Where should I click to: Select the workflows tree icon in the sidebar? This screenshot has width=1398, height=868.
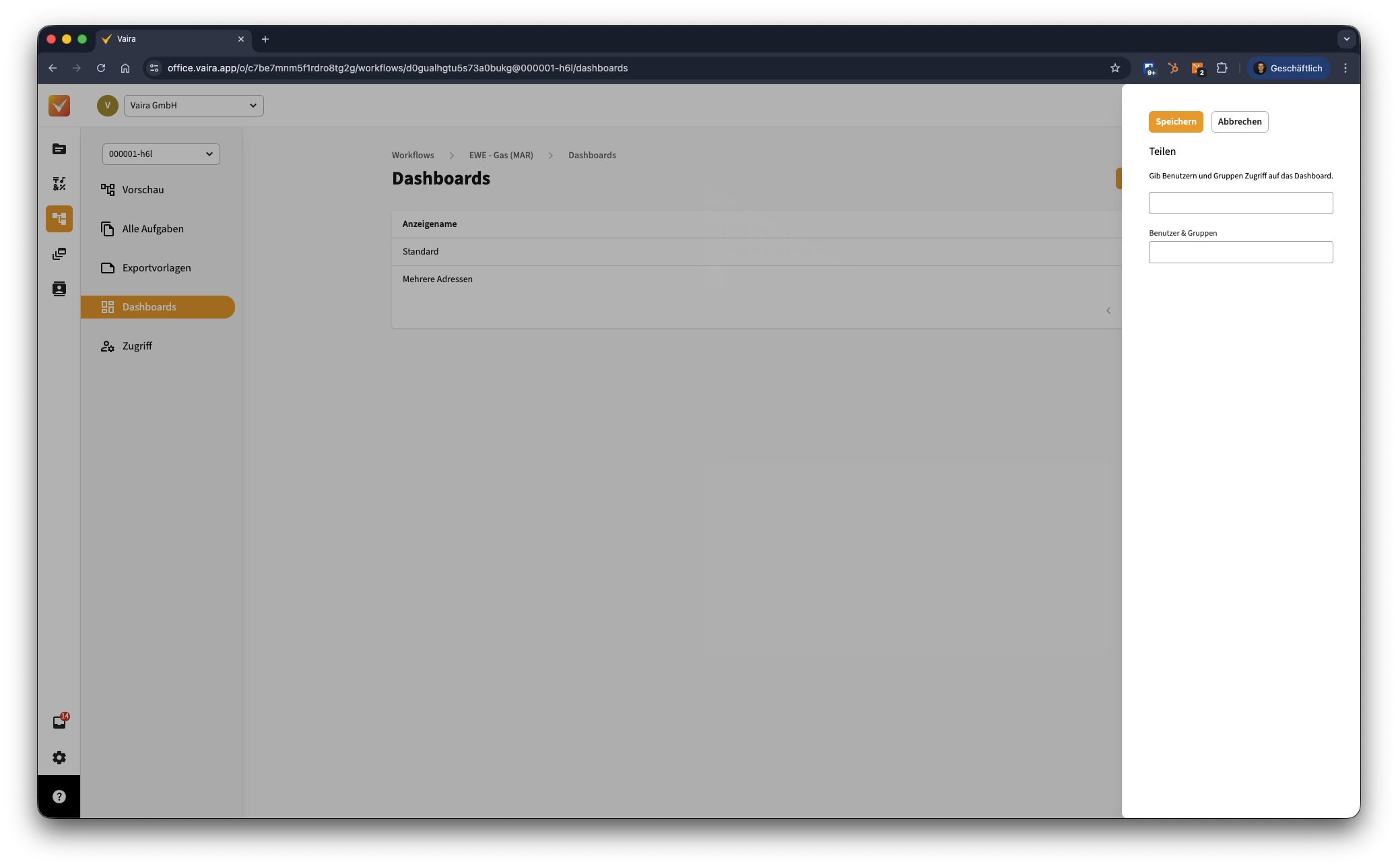coord(59,219)
